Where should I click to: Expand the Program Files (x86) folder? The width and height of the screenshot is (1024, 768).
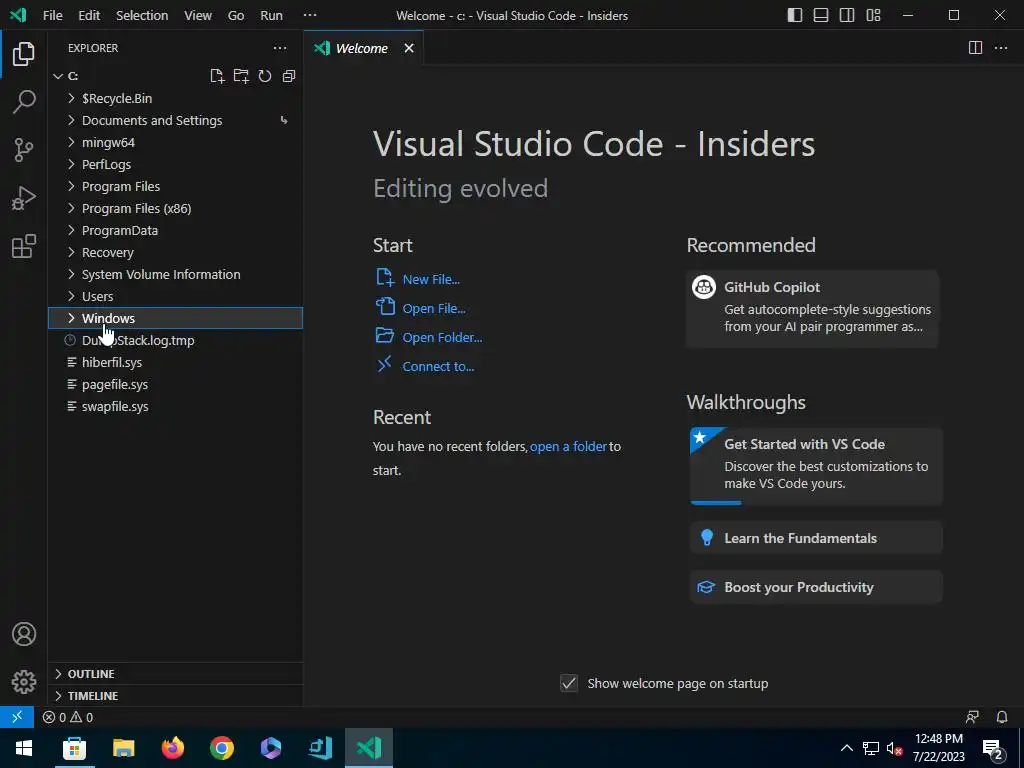point(175,208)
